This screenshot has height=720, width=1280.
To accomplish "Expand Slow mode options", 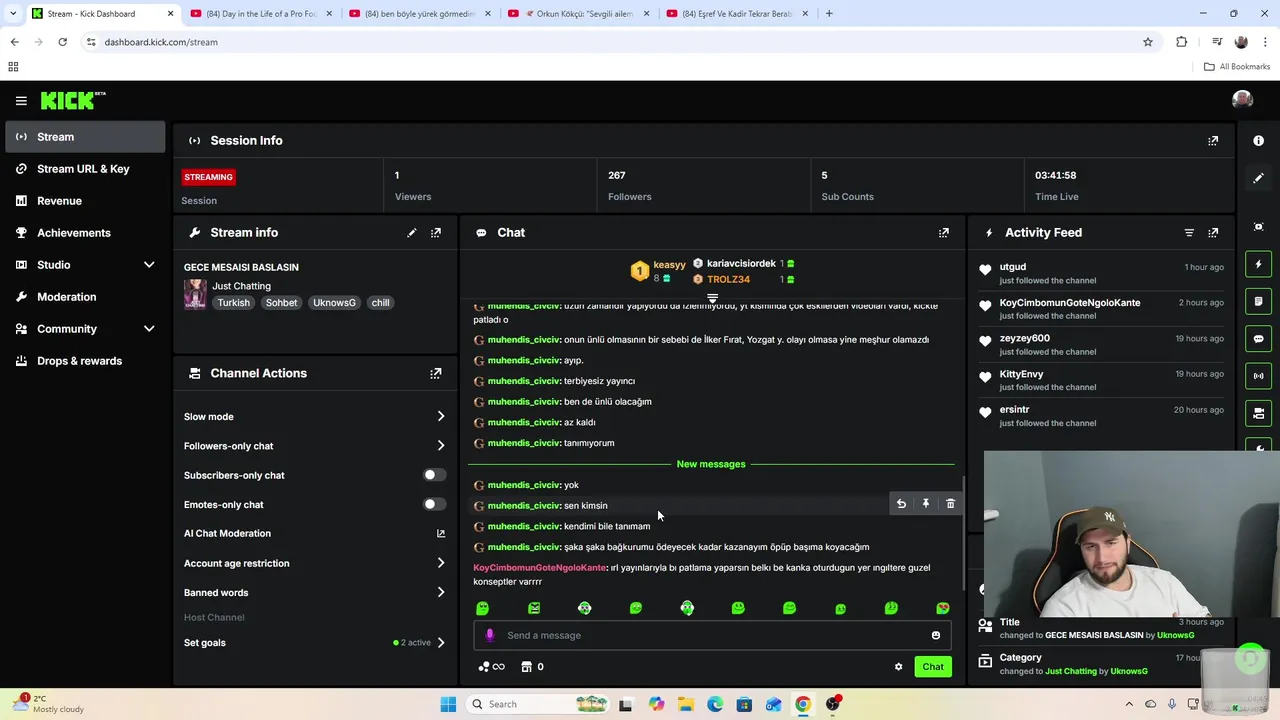I will pyautogui.click(x=441, y=416).
